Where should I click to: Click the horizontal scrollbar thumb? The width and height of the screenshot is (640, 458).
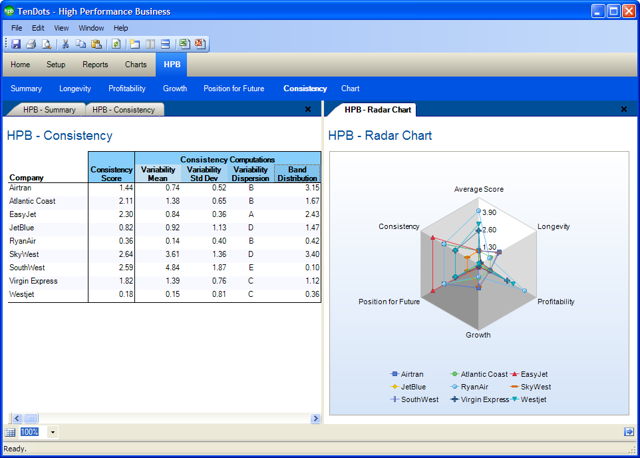(x=31, y=418)
